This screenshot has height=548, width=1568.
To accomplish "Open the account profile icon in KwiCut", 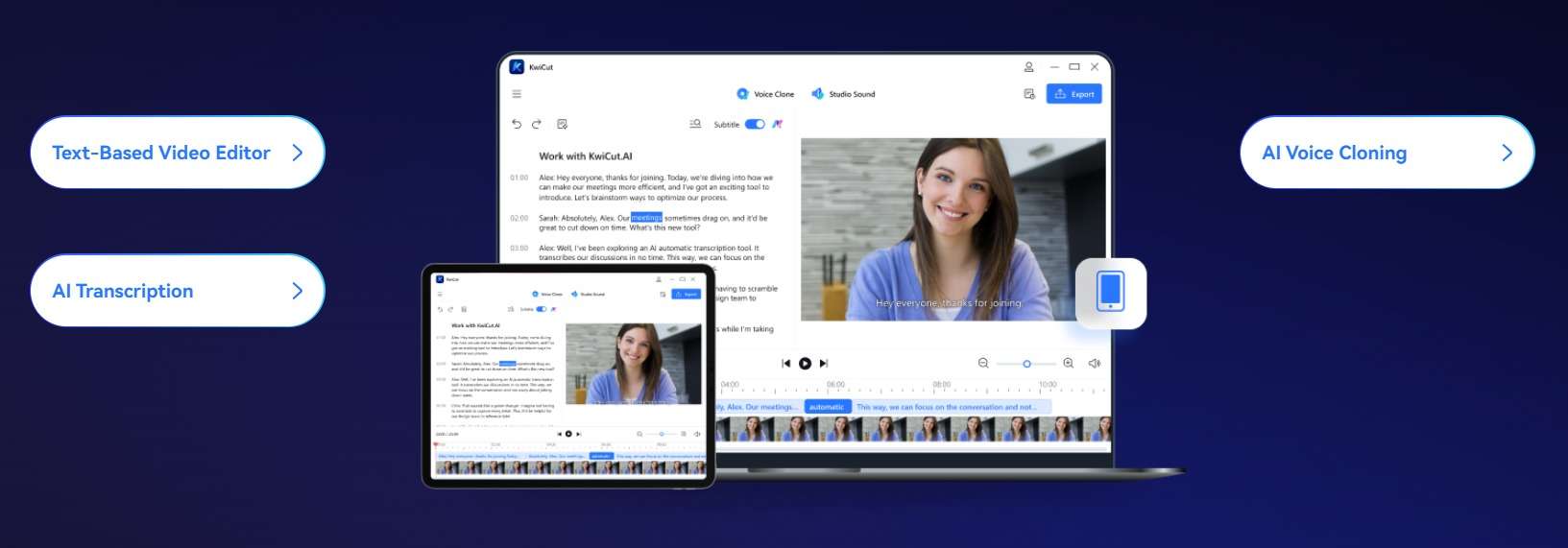I will click(1028, 67).
